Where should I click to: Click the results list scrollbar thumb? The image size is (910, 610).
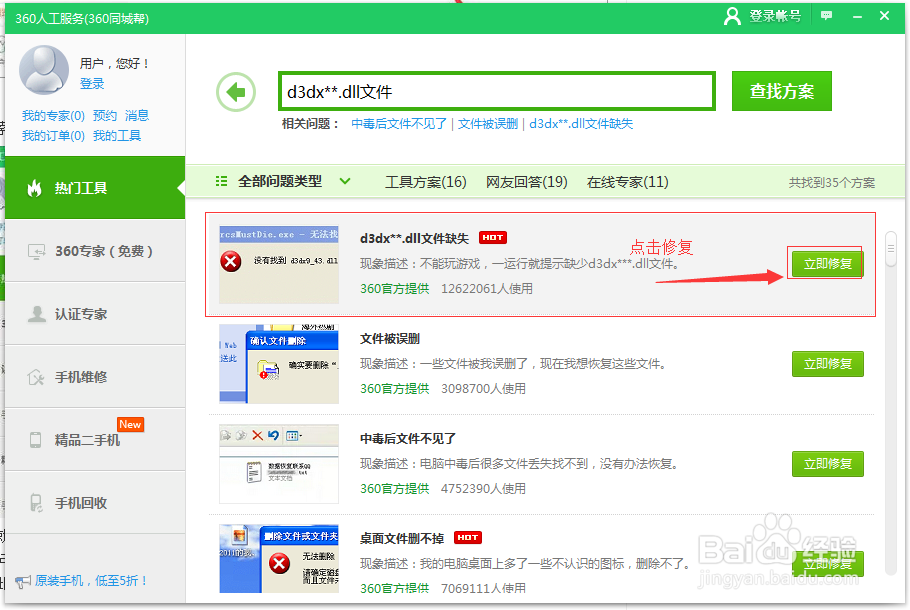pyautogui.click(x=891, y=249)
